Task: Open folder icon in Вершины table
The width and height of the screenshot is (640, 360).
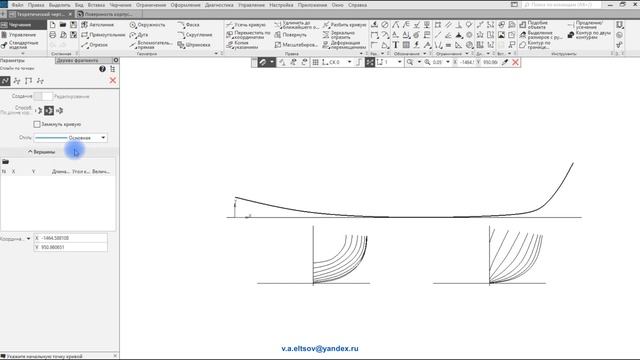Action: [x=5, y=162]
